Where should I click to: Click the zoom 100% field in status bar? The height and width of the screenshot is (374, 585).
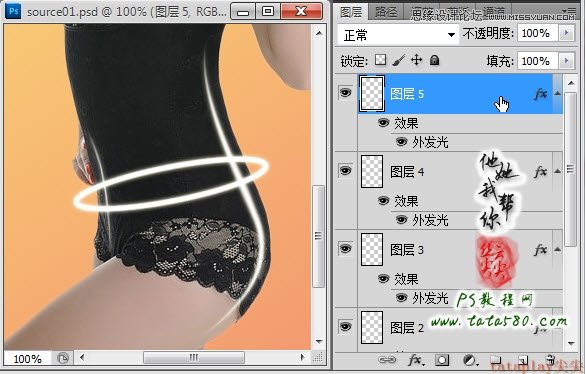pyautogui.click(x=28, y=359)
